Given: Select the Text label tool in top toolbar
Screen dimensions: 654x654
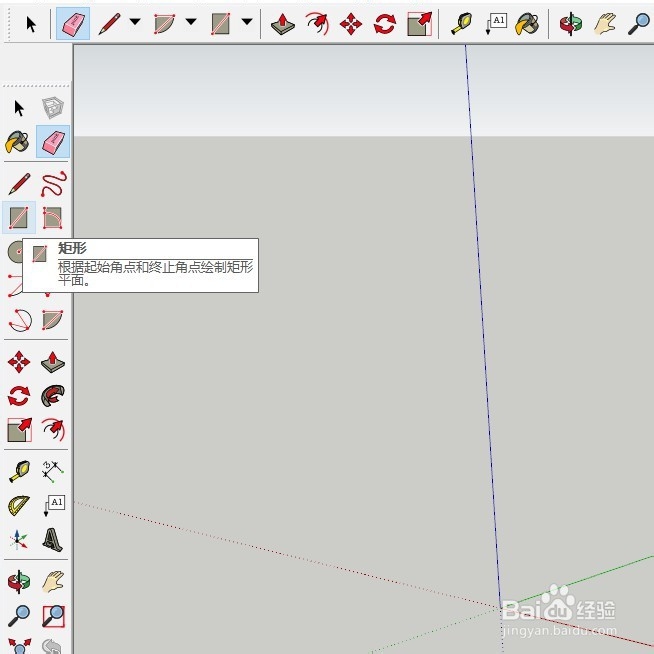Looking at the screenshot, I should 496,24.
